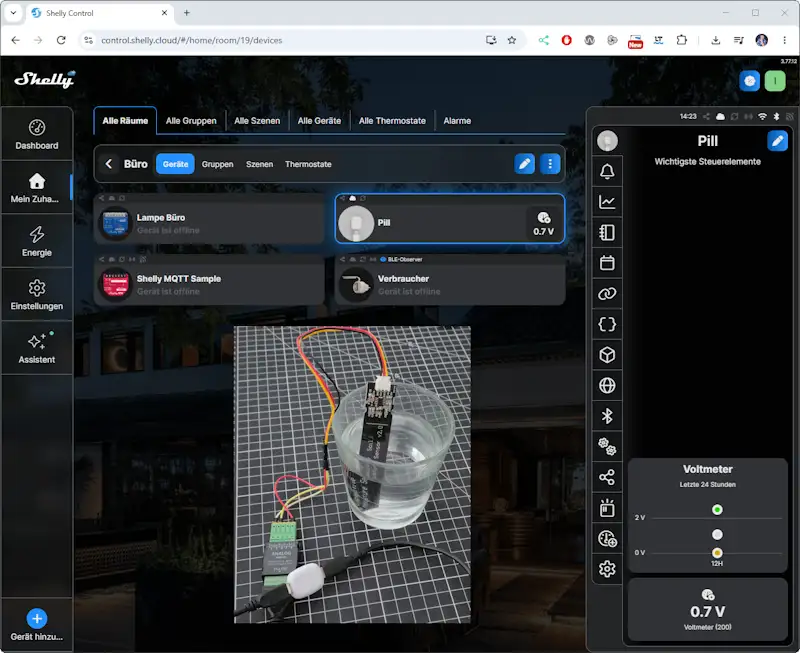800x653 pixels.
Task: Click the yellow point on Voltmeter chart
Action: click(x=717, y=552)
